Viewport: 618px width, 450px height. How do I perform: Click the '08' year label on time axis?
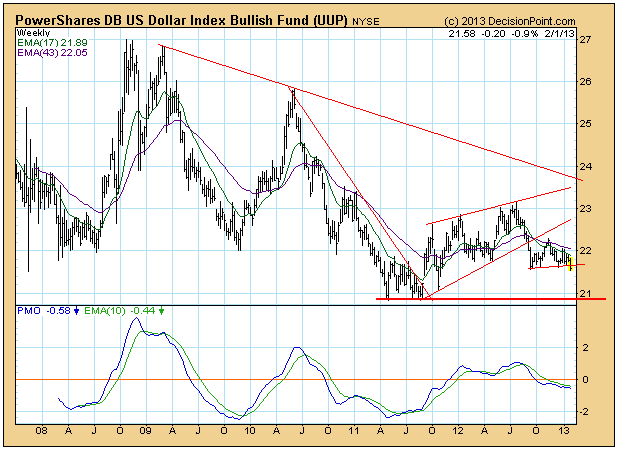[41, 430]
